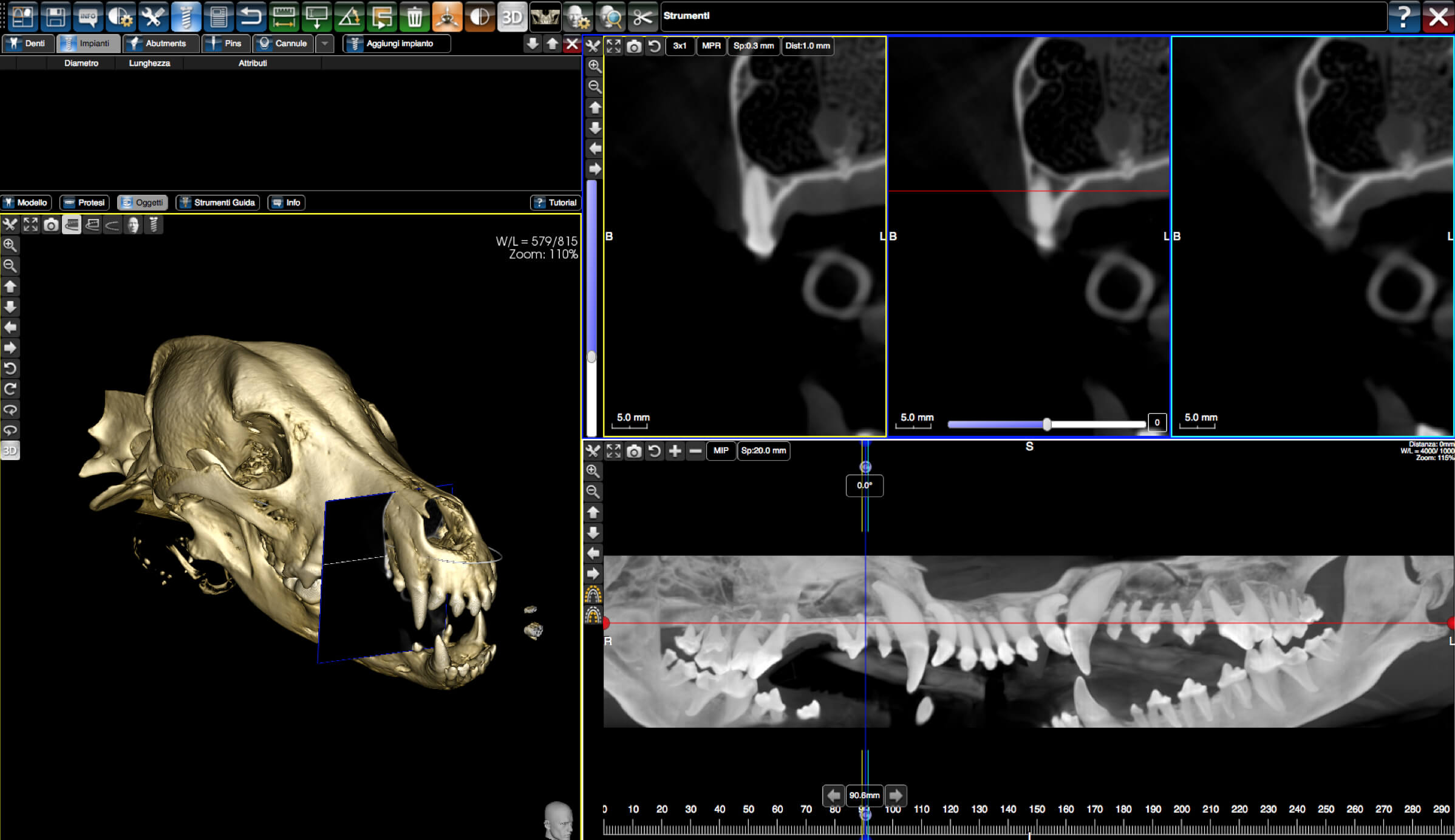Open the panoramic x-ray view icon
The width and height of the screenshot is (1455, 840).
click(545, 16)
